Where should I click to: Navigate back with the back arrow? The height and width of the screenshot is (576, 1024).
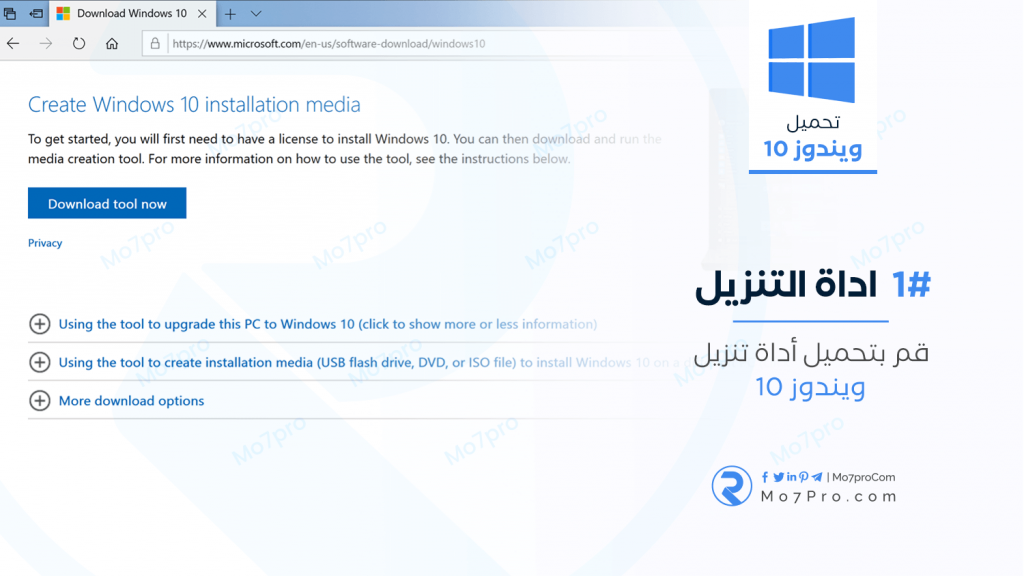tap(14, 44)
